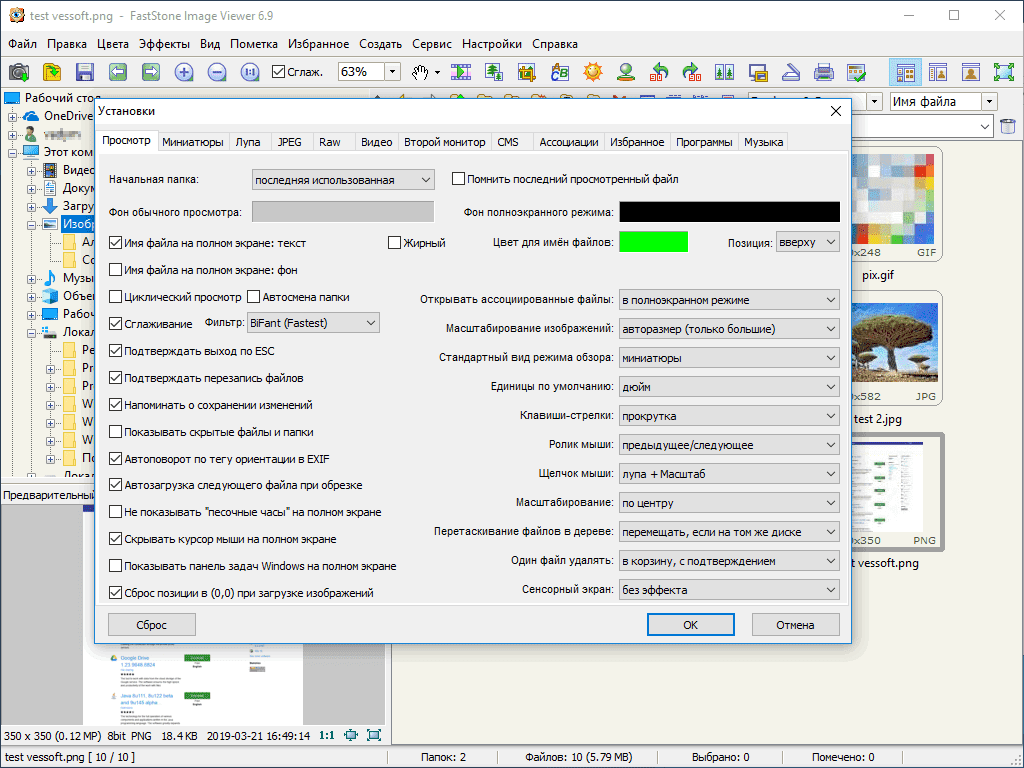Image resolution: width=1024 pixels, height=768 pixels.
Task: Click the floppy disk Save icon
Action: 85,72
